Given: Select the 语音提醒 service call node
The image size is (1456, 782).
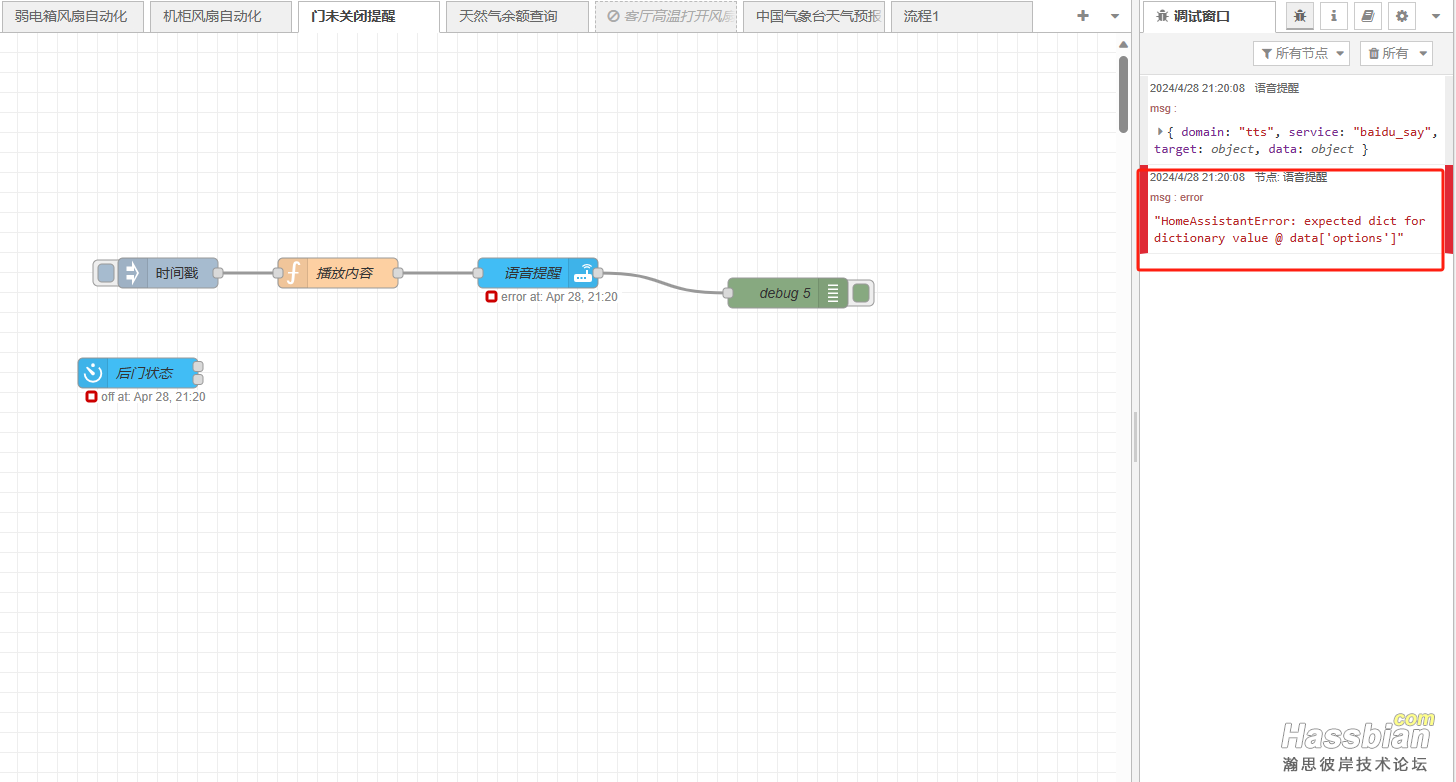Looking at the screenshot, I should click(537, 273).
